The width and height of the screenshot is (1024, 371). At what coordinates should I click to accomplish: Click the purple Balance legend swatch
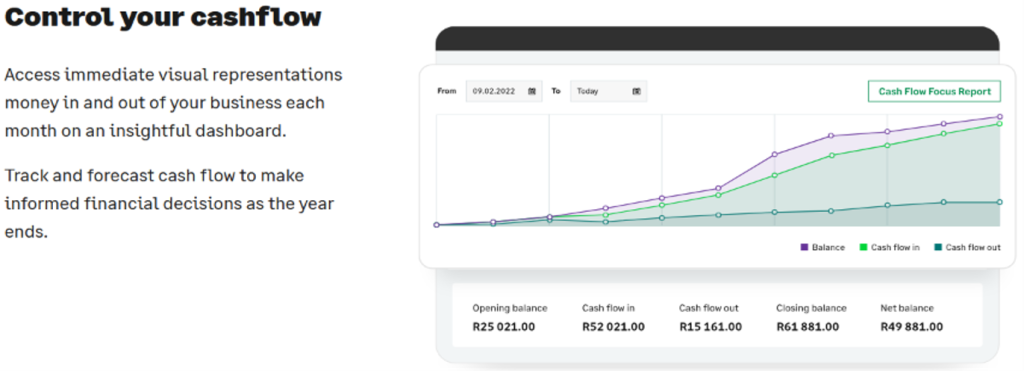[805, 248]
